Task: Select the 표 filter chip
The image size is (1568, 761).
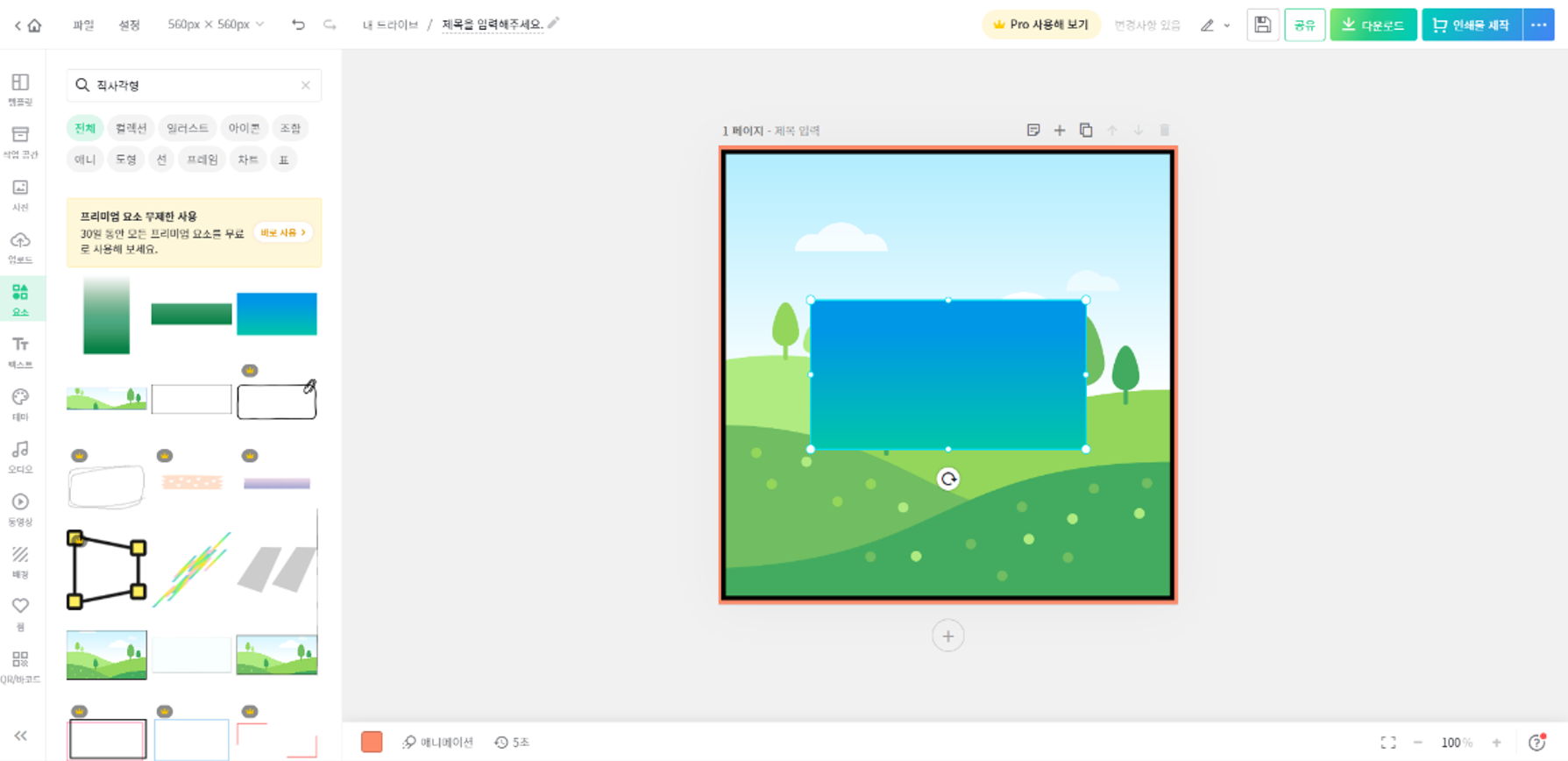Action: click(x=283, y=160)
